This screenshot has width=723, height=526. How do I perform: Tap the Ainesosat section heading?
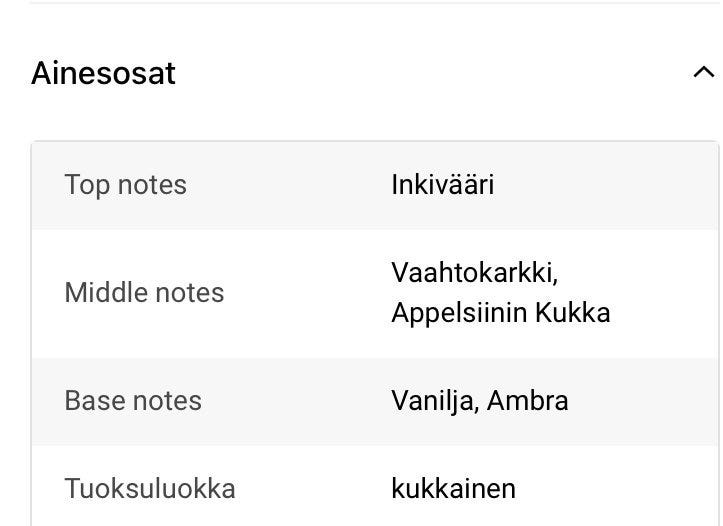103,73
